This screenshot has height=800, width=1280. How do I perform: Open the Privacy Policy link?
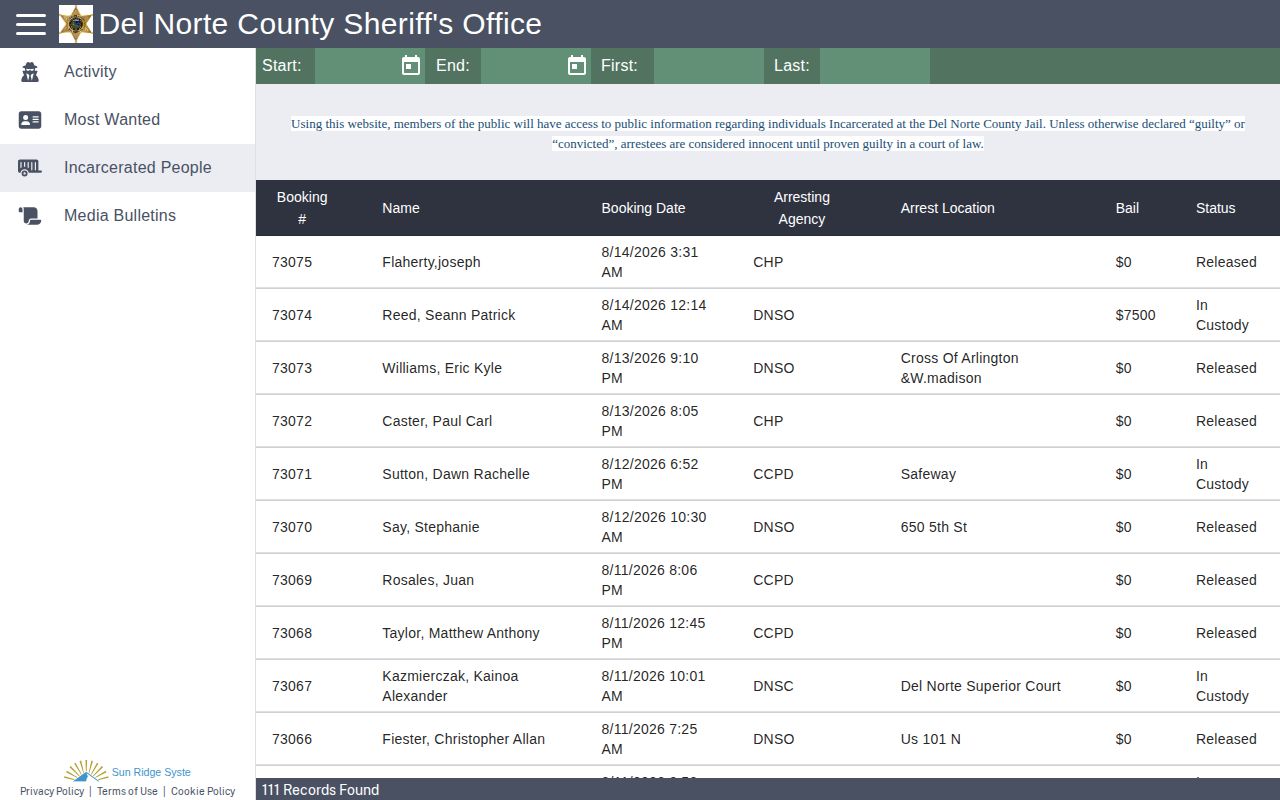52,791
